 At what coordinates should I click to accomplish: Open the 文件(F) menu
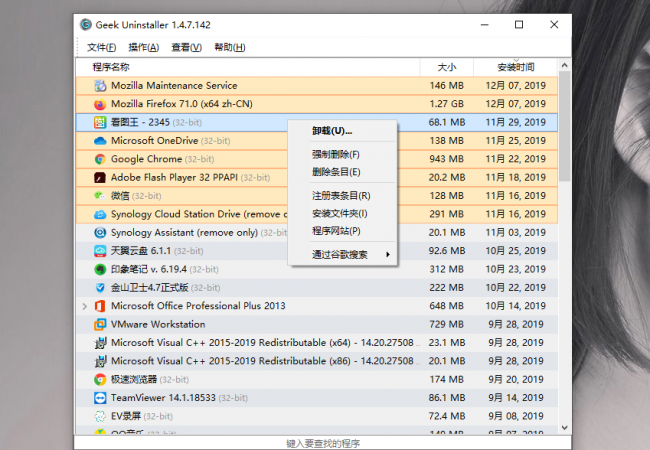(x=102, y=47)
